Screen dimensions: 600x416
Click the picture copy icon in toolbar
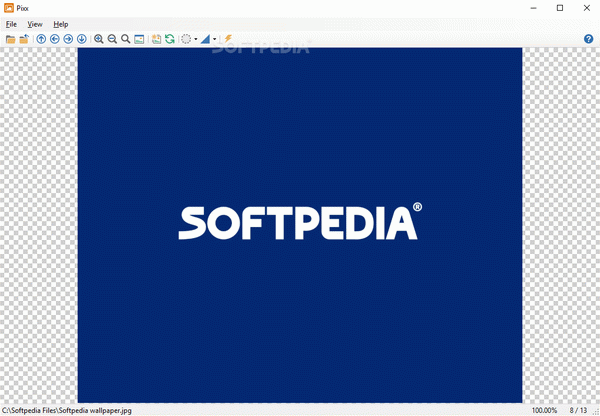click(x=156, y=39)
